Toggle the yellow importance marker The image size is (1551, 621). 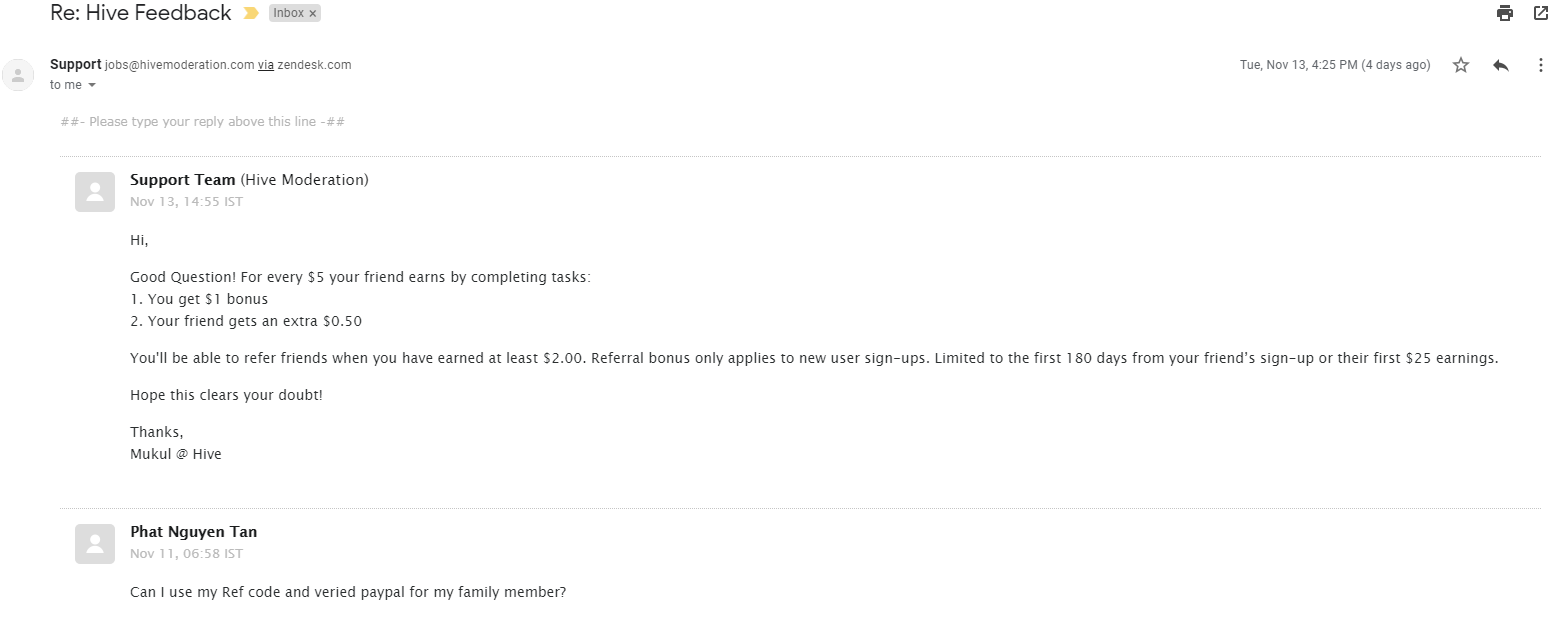tap(251, 14)
